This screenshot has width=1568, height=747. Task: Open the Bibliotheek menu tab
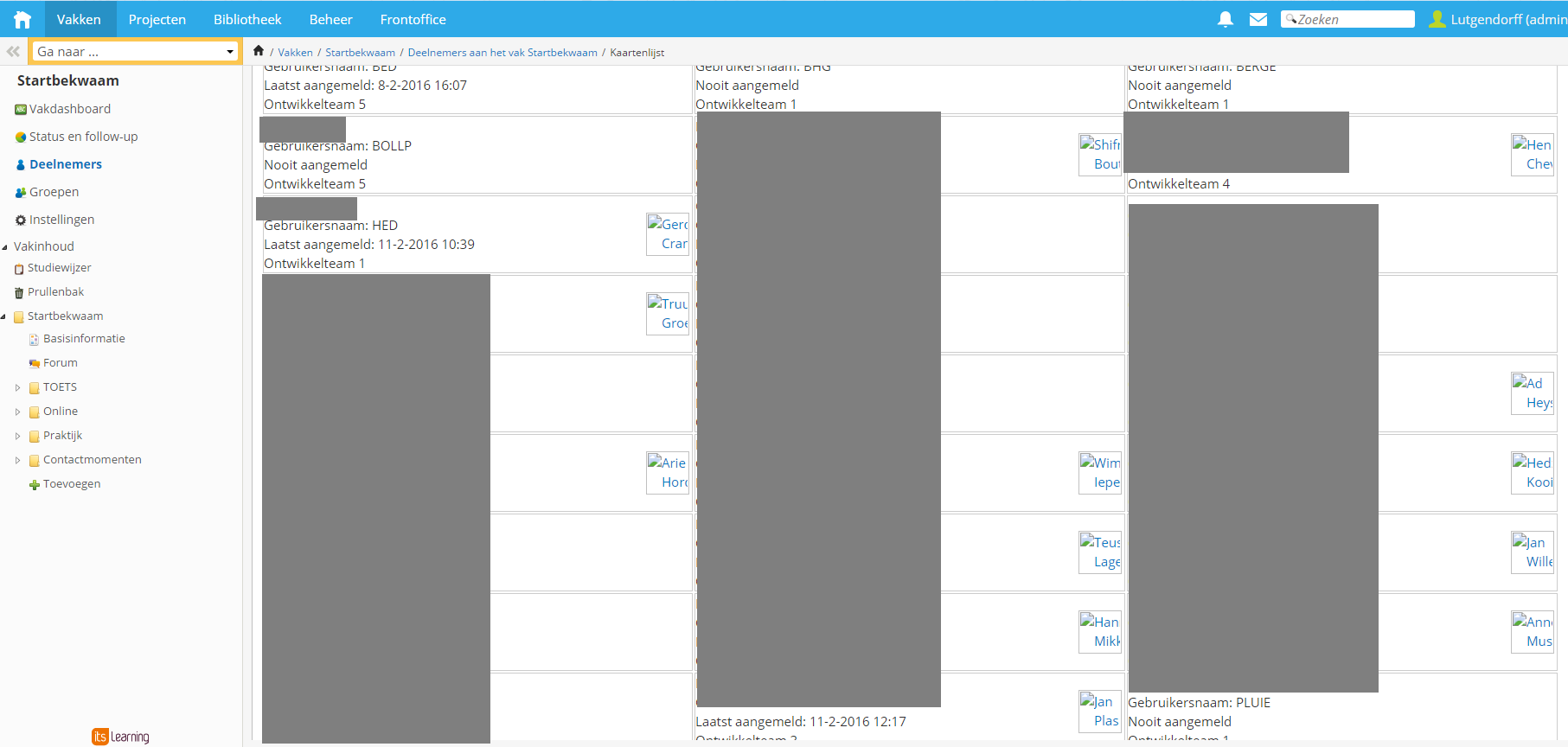point(247,19)
